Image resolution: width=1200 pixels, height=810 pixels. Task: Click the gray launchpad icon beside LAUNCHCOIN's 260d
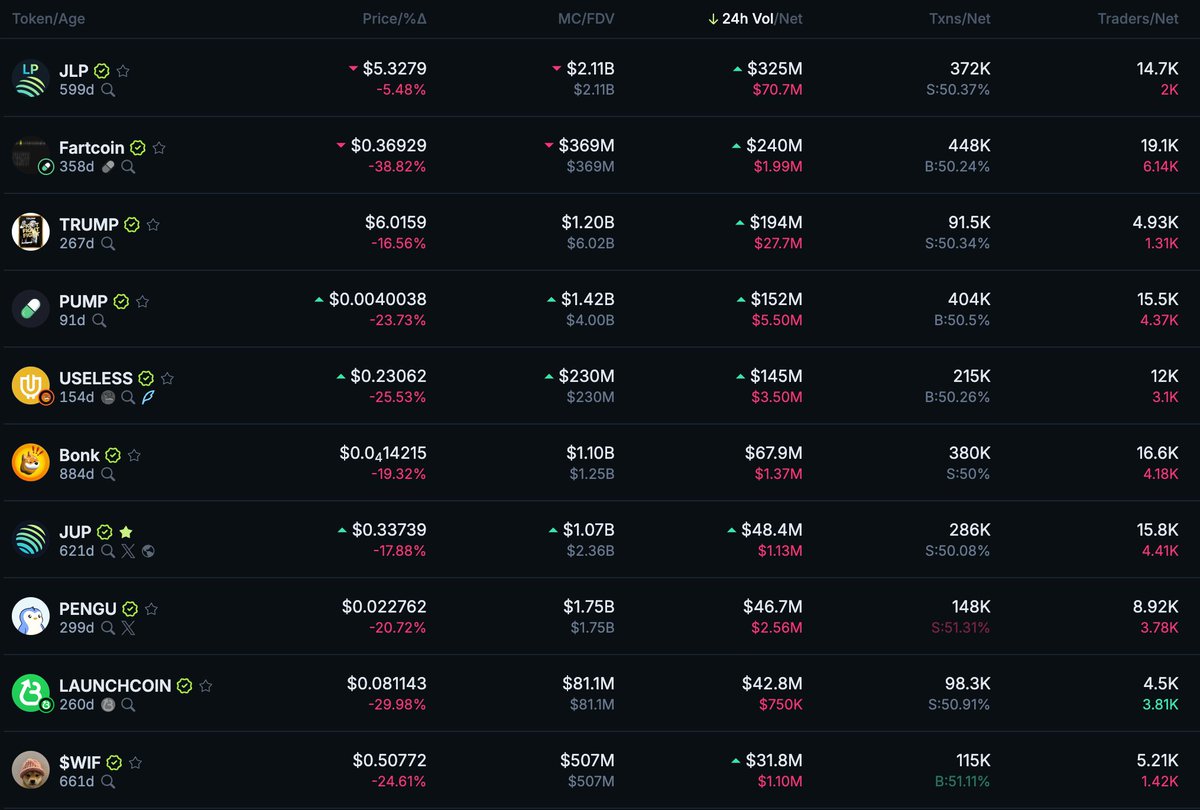coord(109,705)
